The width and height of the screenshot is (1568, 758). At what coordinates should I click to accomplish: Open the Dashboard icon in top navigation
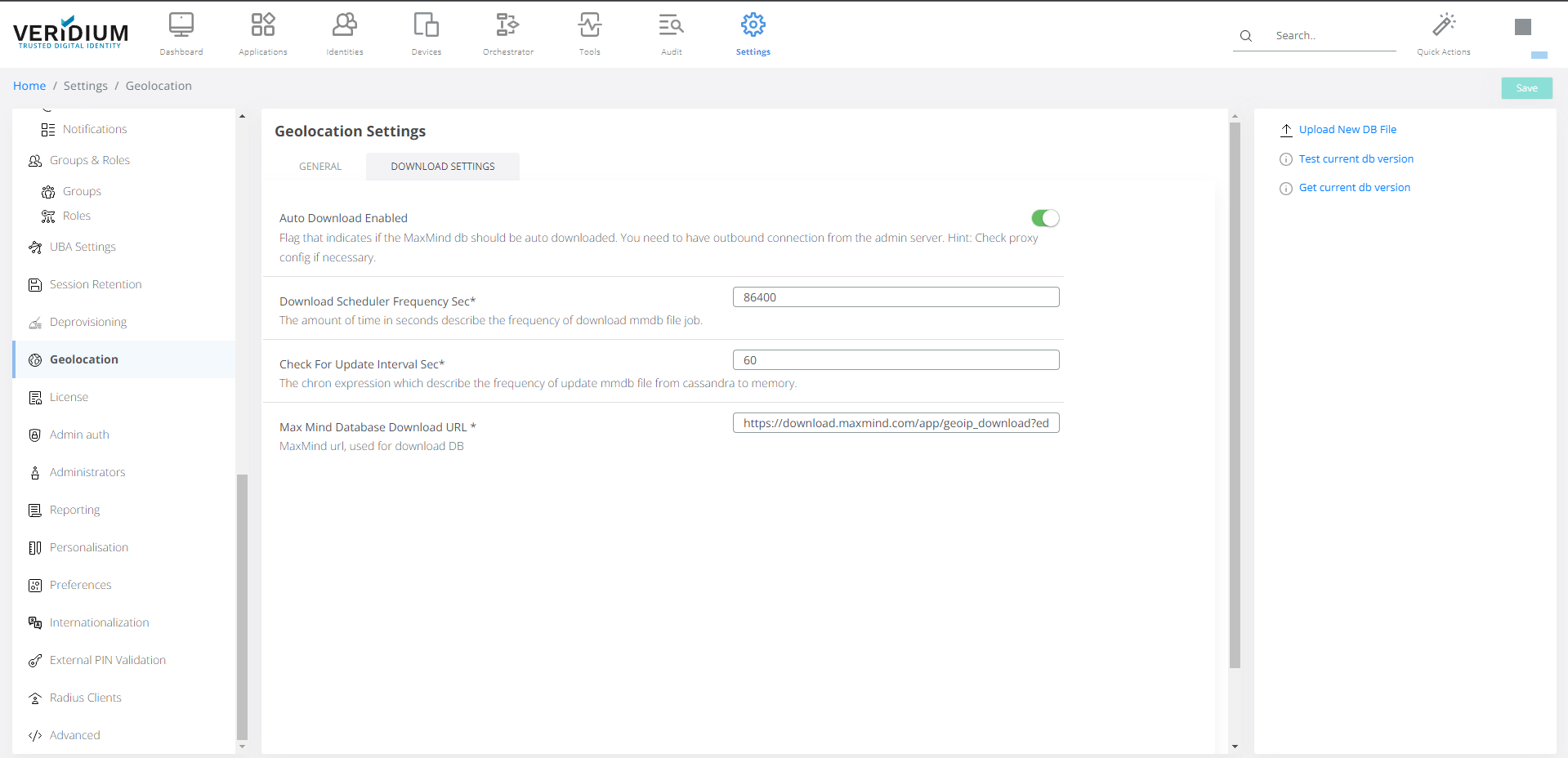pos(181,26)
